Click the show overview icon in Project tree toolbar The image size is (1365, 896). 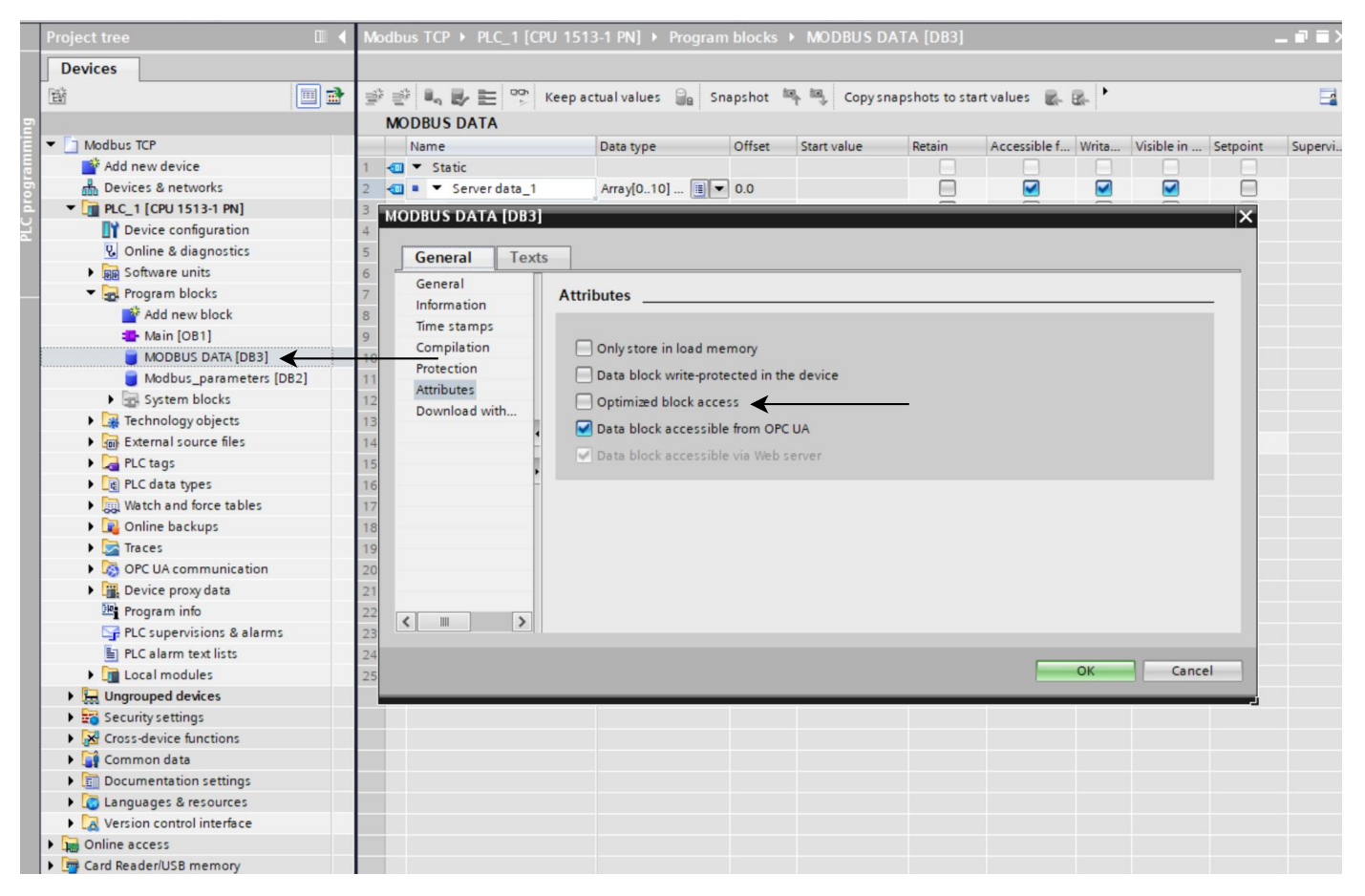click(334, 96)
